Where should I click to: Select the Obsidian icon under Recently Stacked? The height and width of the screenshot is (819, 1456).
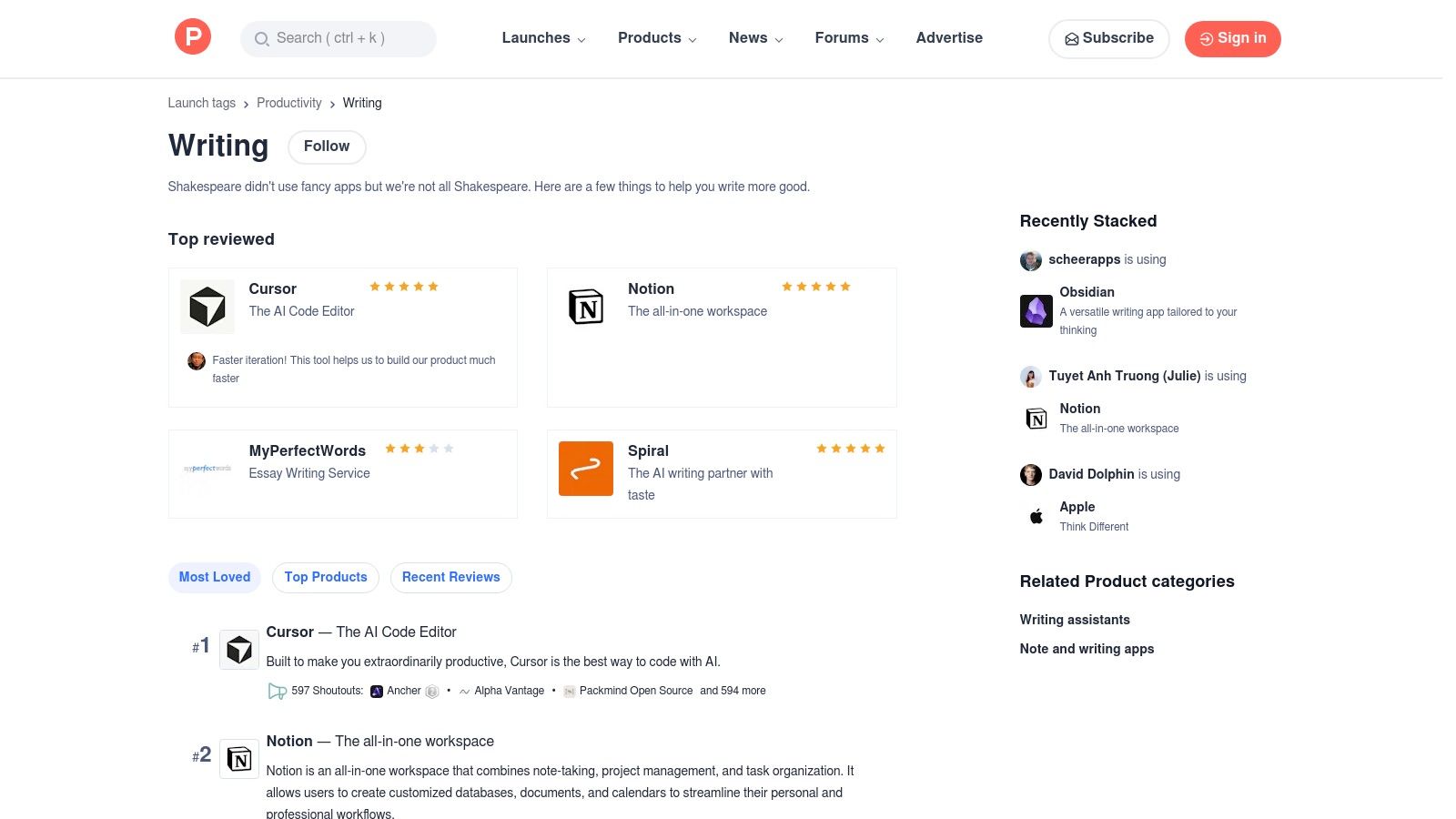[1036, 310]
